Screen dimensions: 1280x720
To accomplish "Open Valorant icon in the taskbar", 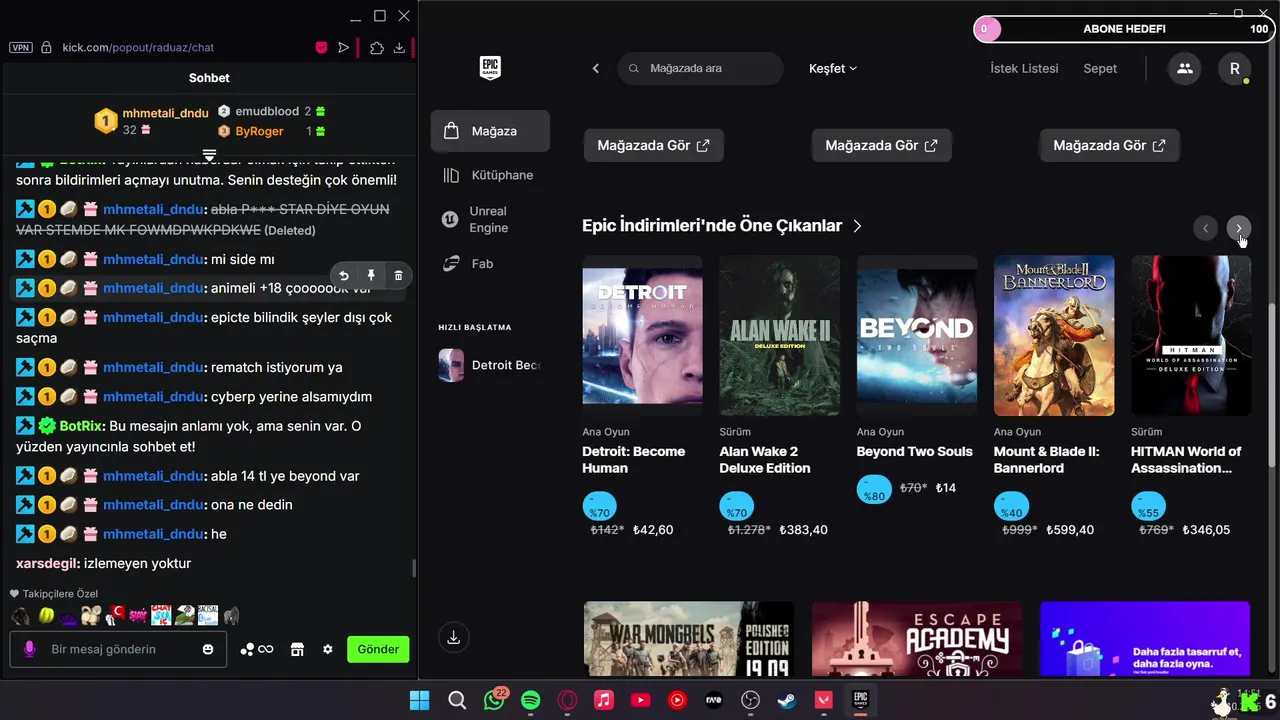I will coord(823,701).
